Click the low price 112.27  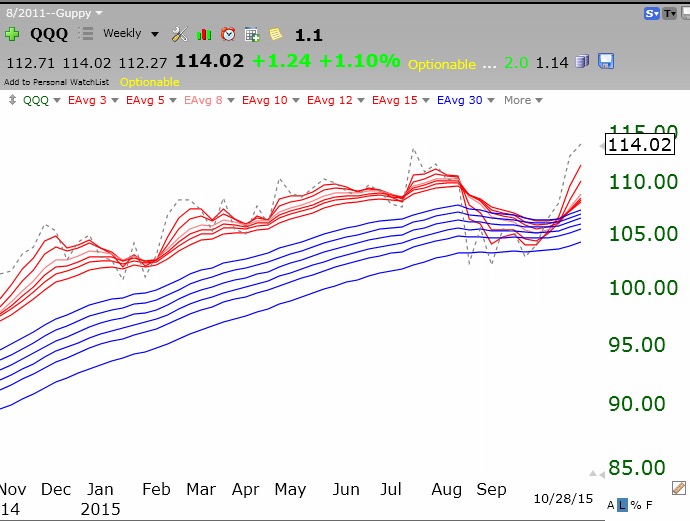[x=143, y=63]
